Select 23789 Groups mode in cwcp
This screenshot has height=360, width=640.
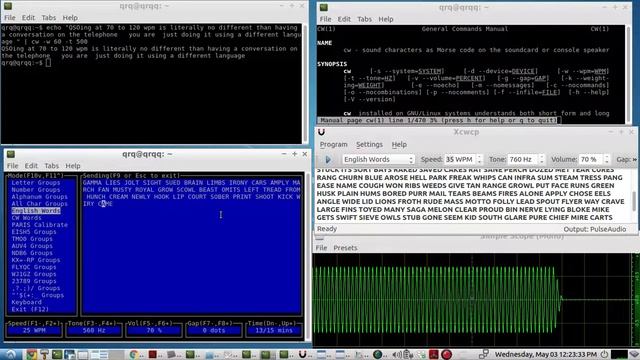[x=33, y=281]
